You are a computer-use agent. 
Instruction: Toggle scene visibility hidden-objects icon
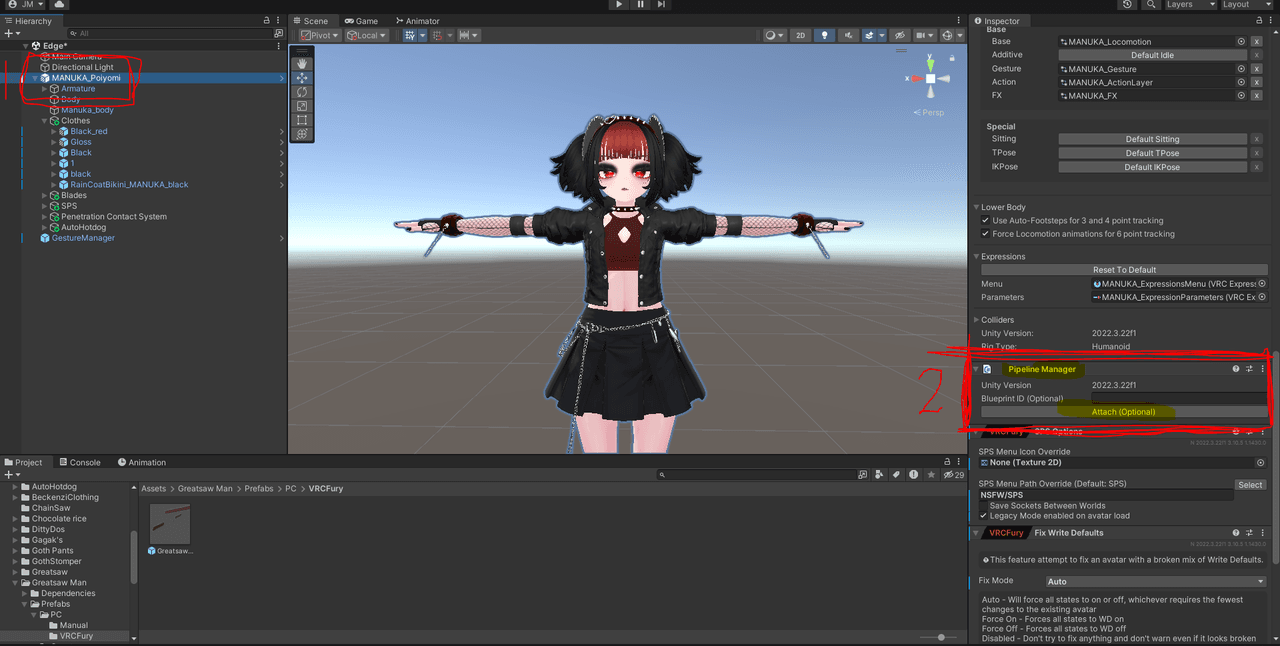coord(901,35)
